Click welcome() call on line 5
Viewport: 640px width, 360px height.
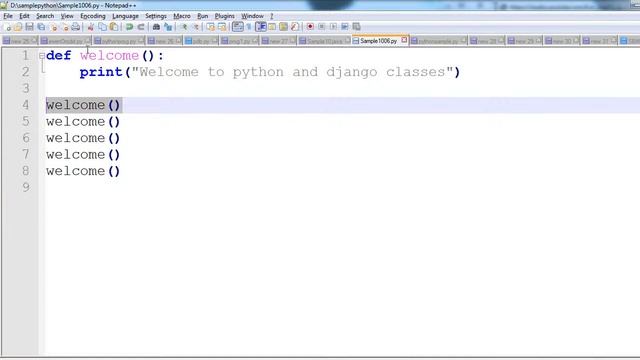coord(83,122)
